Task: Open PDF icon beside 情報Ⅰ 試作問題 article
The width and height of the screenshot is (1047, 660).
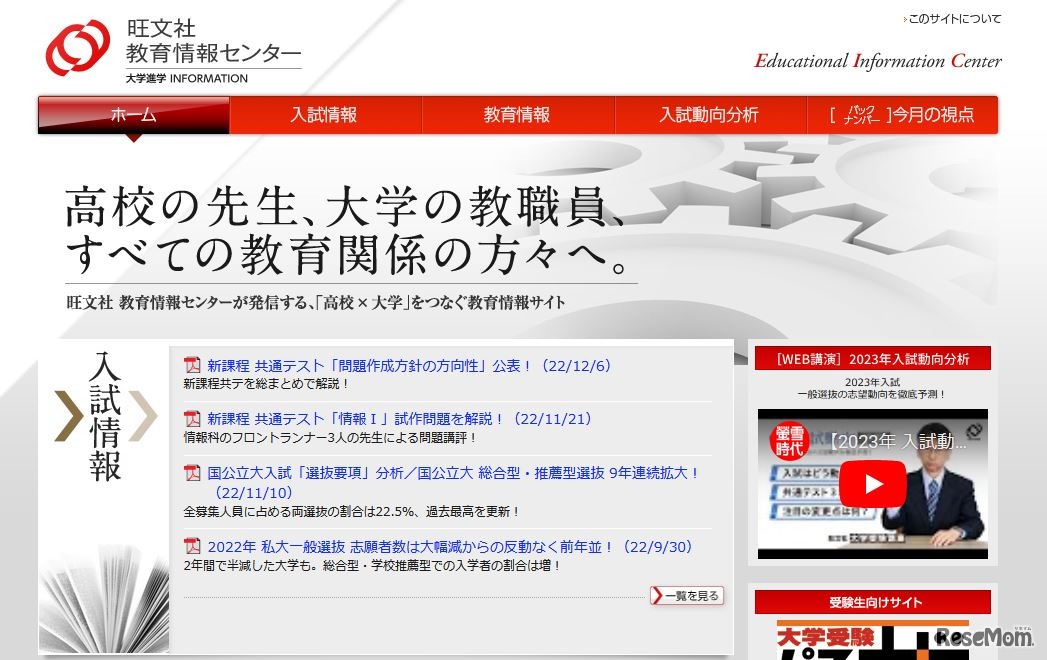Action: (x=192, y=419)
